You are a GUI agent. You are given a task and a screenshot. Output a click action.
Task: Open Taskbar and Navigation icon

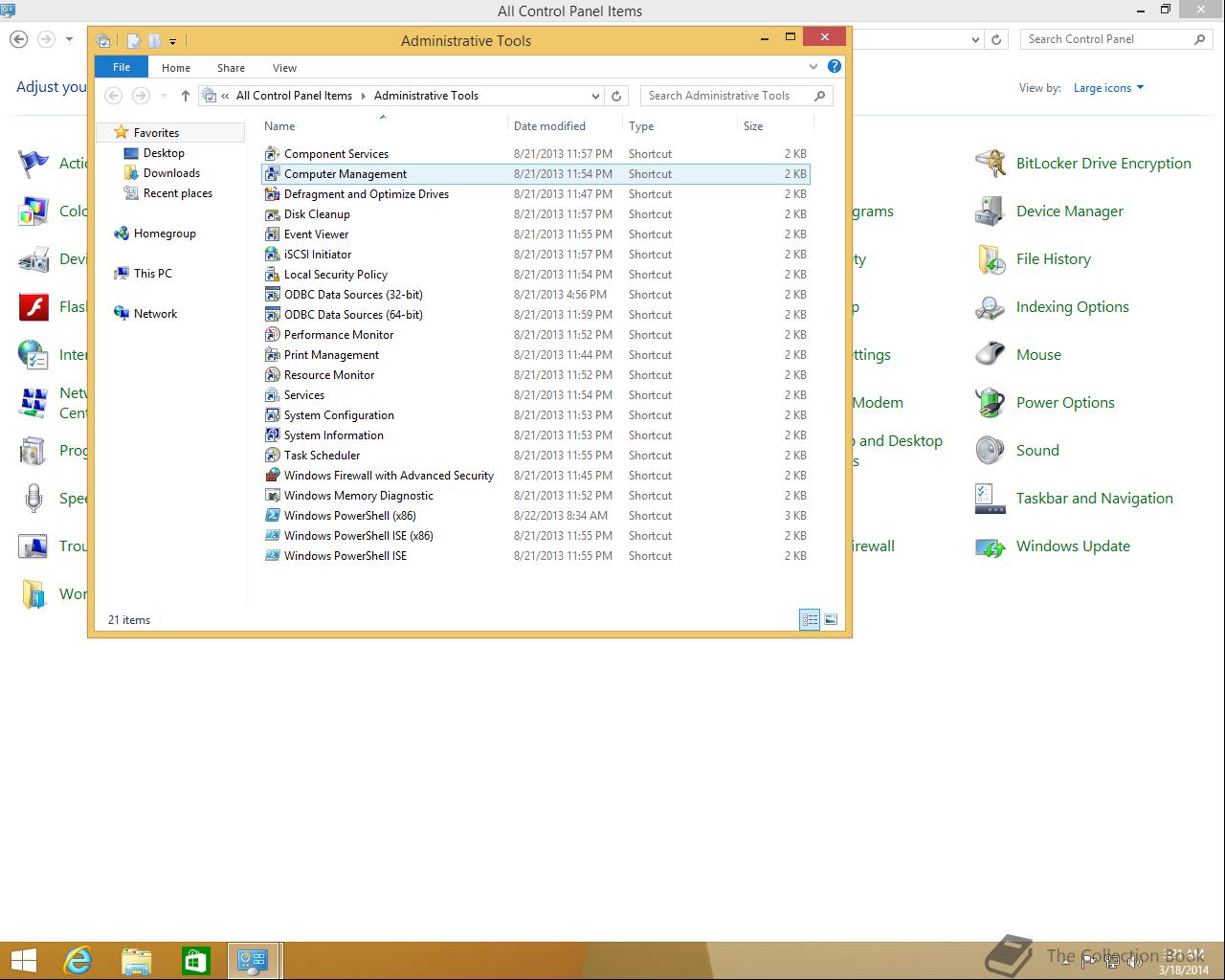[x=991, y=499]
